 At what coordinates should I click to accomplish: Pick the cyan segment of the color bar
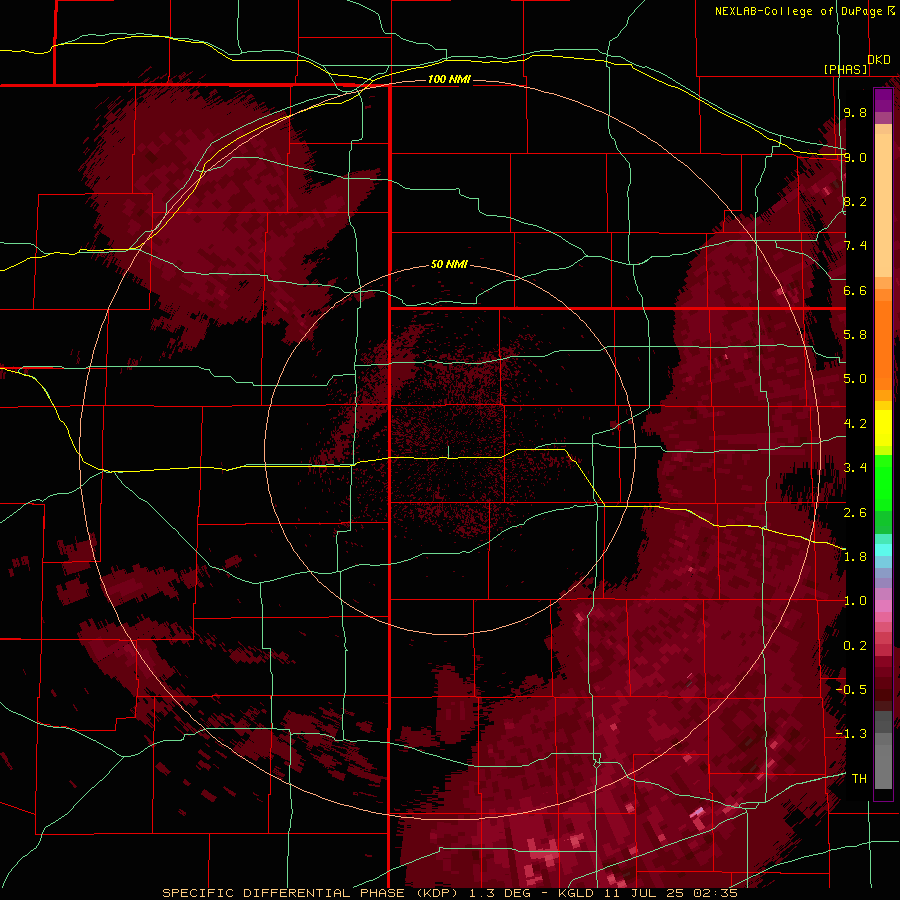(x=883, y=550)
